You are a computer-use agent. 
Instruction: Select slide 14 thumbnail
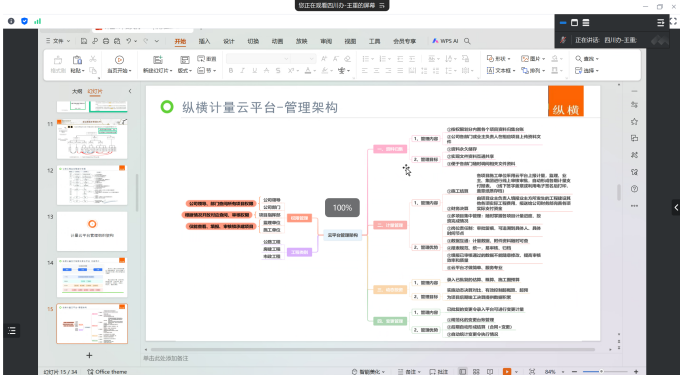[92, 277]
